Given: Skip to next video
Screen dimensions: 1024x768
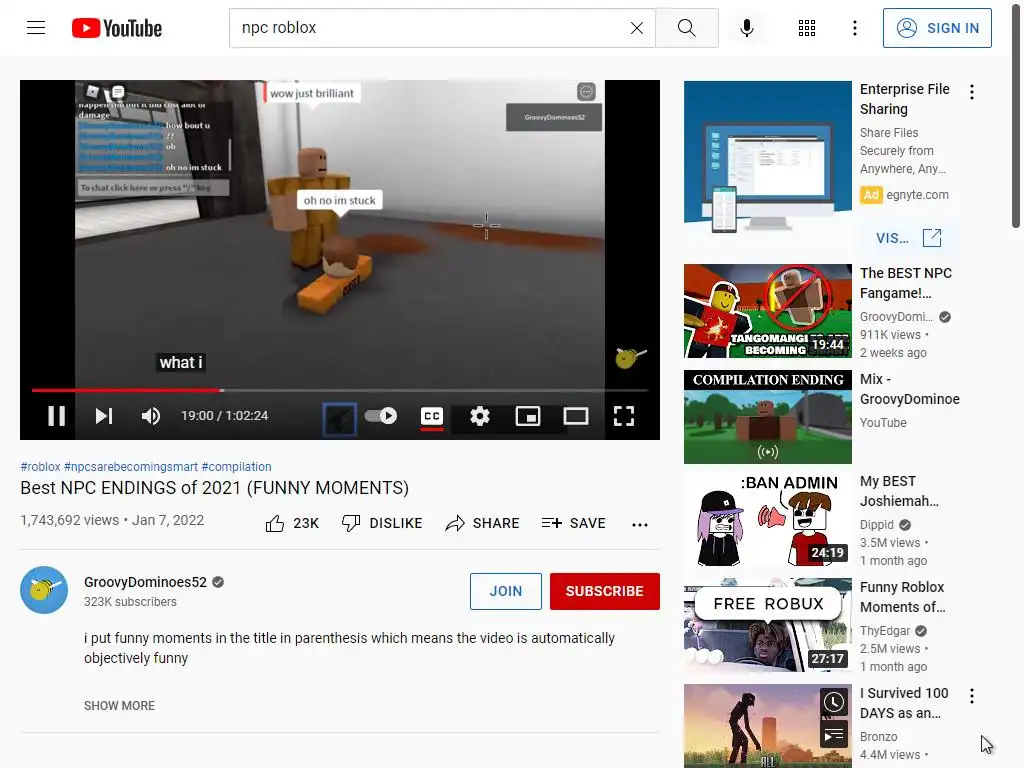Looking at the screenshot, I should (104, 416).
